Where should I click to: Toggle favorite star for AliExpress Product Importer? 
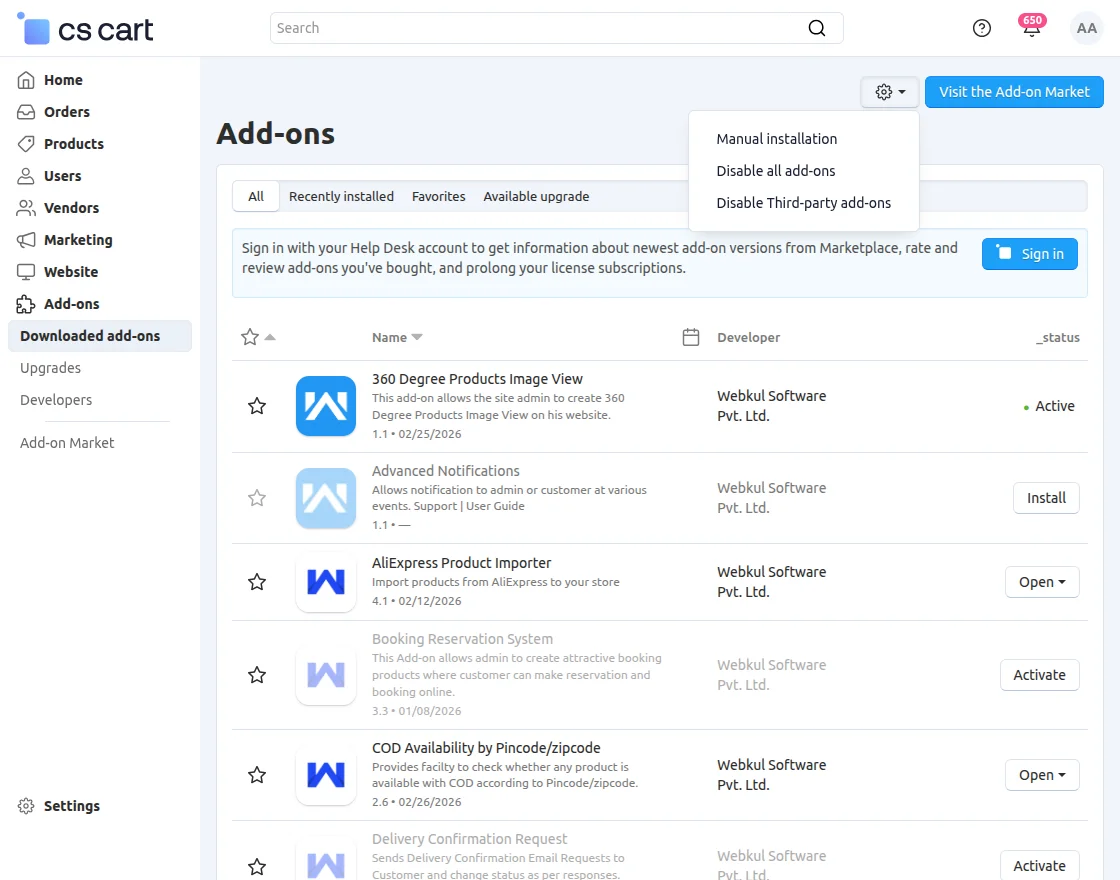[x=257, y=582]
